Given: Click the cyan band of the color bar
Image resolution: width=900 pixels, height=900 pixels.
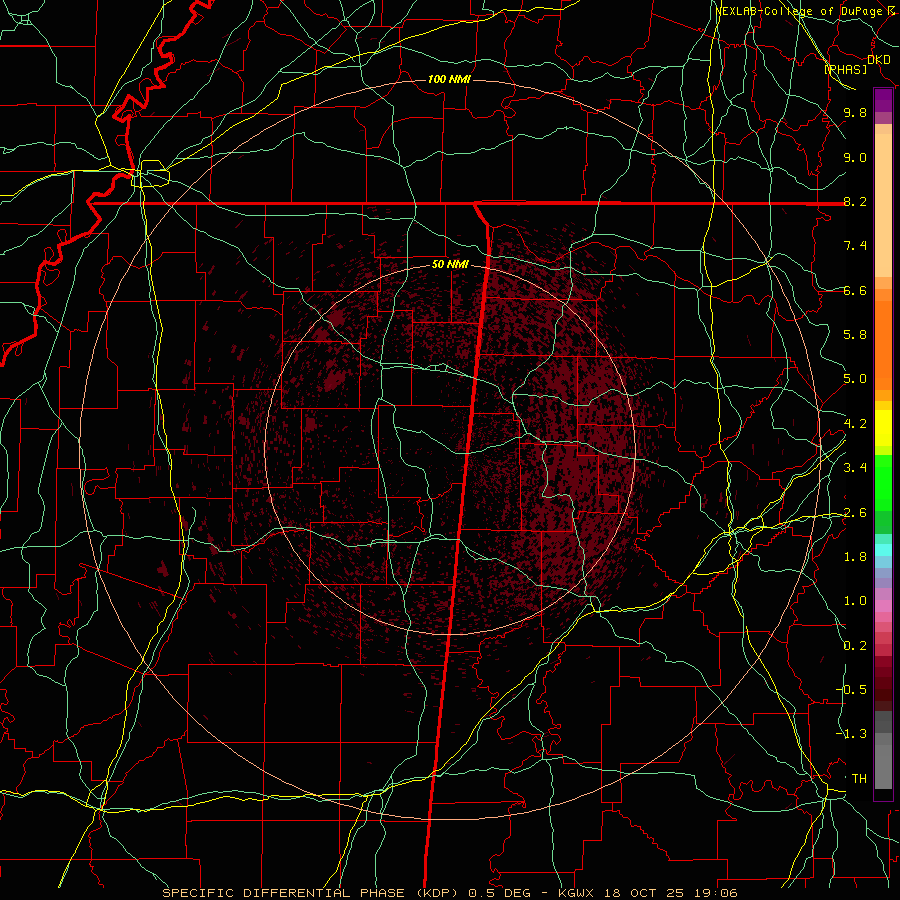Looking at the screenshot, I should click(883, 550).
